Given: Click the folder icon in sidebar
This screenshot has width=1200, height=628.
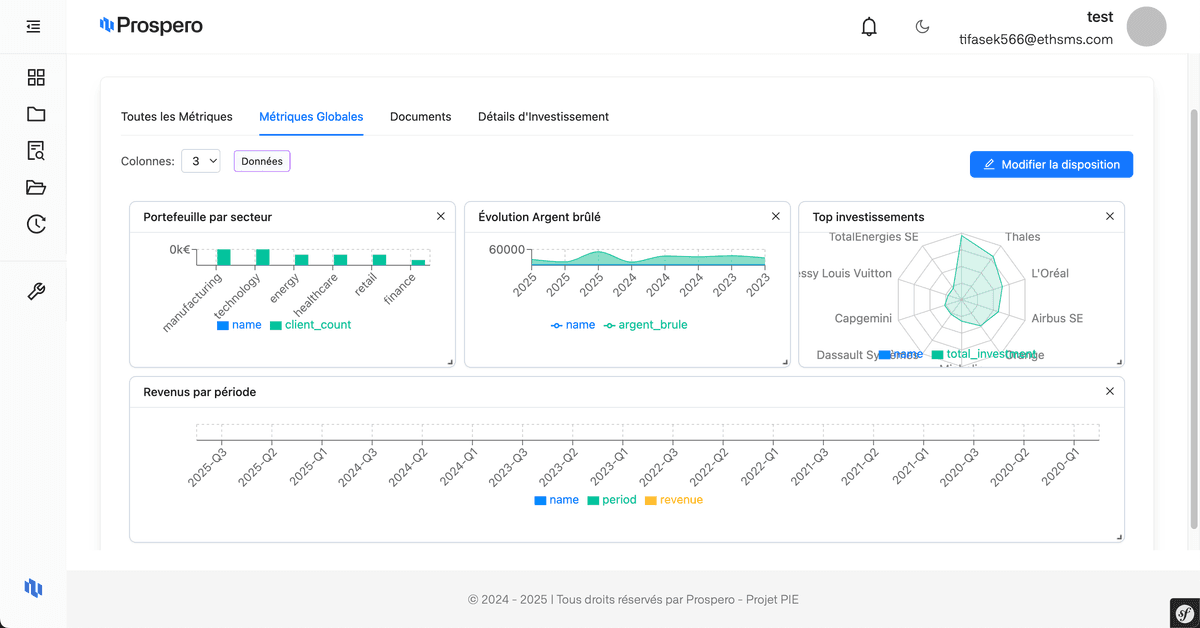Looking at the screenshot, I should pyautogui.click(x=36, y=114).
